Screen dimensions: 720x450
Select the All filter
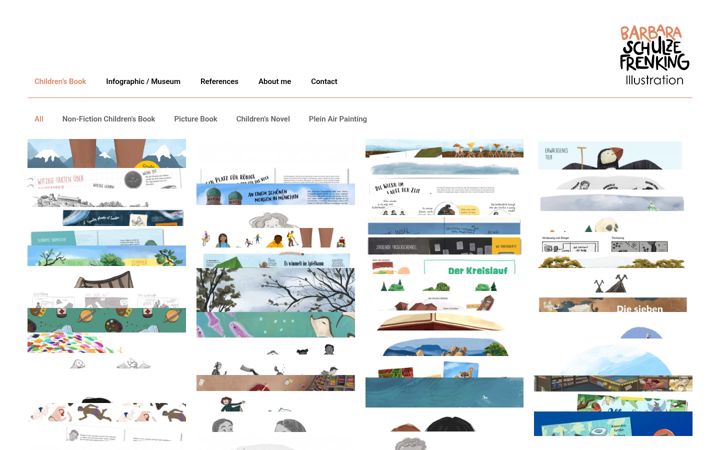click(39, 119)
